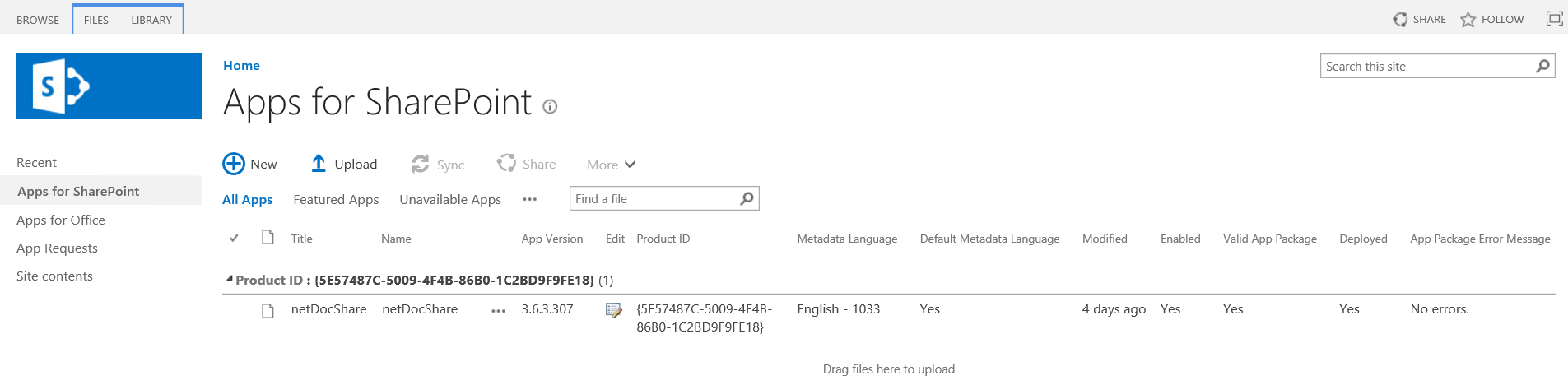Image resolution: width=1568 pixels, height=385 pixels.
Task: Click the focus on content icon
Action: tap(1554, 18)
